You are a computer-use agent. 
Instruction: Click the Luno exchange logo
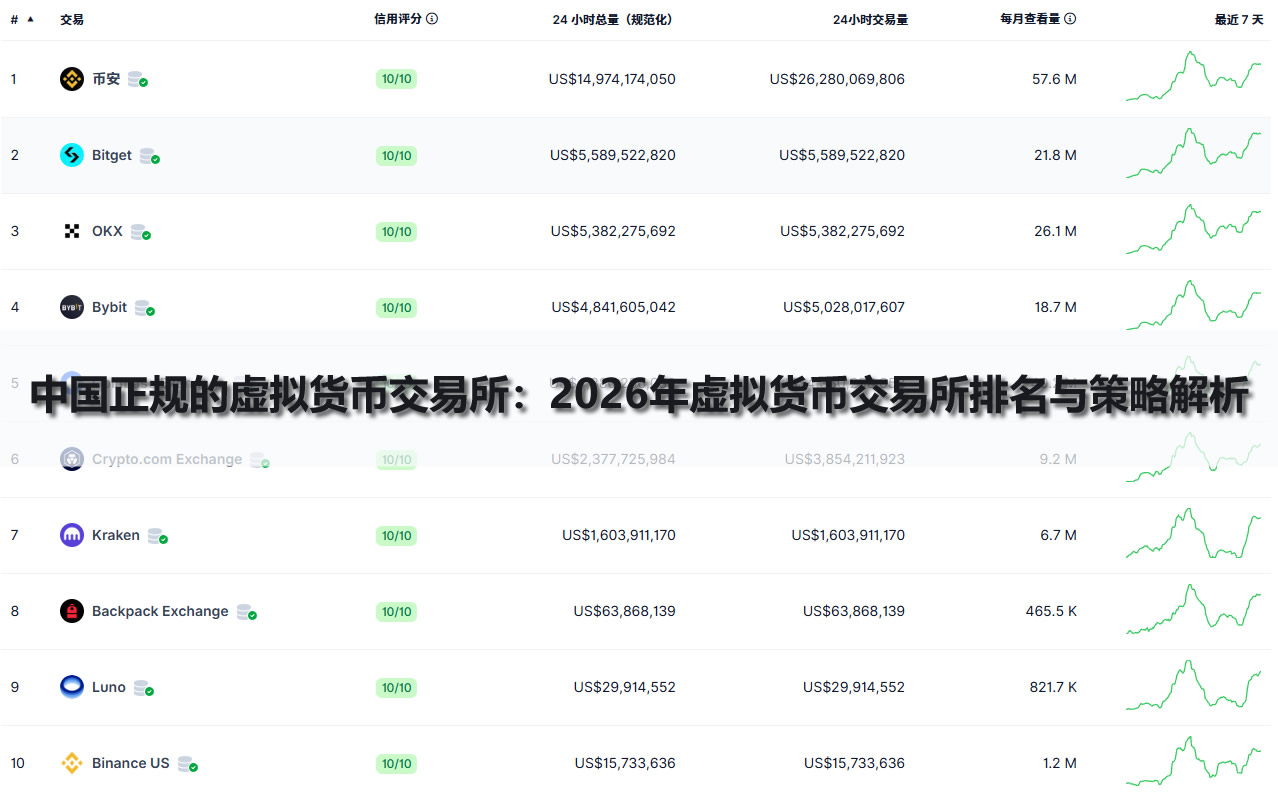(72, 687)
